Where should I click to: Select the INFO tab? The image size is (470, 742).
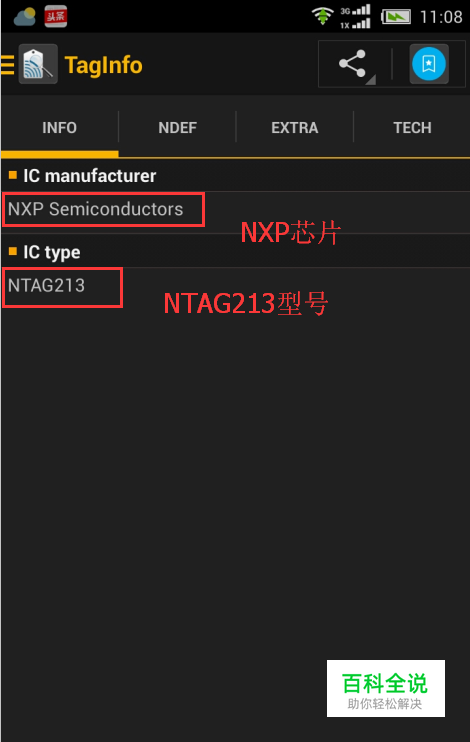(x=59, y=128)
